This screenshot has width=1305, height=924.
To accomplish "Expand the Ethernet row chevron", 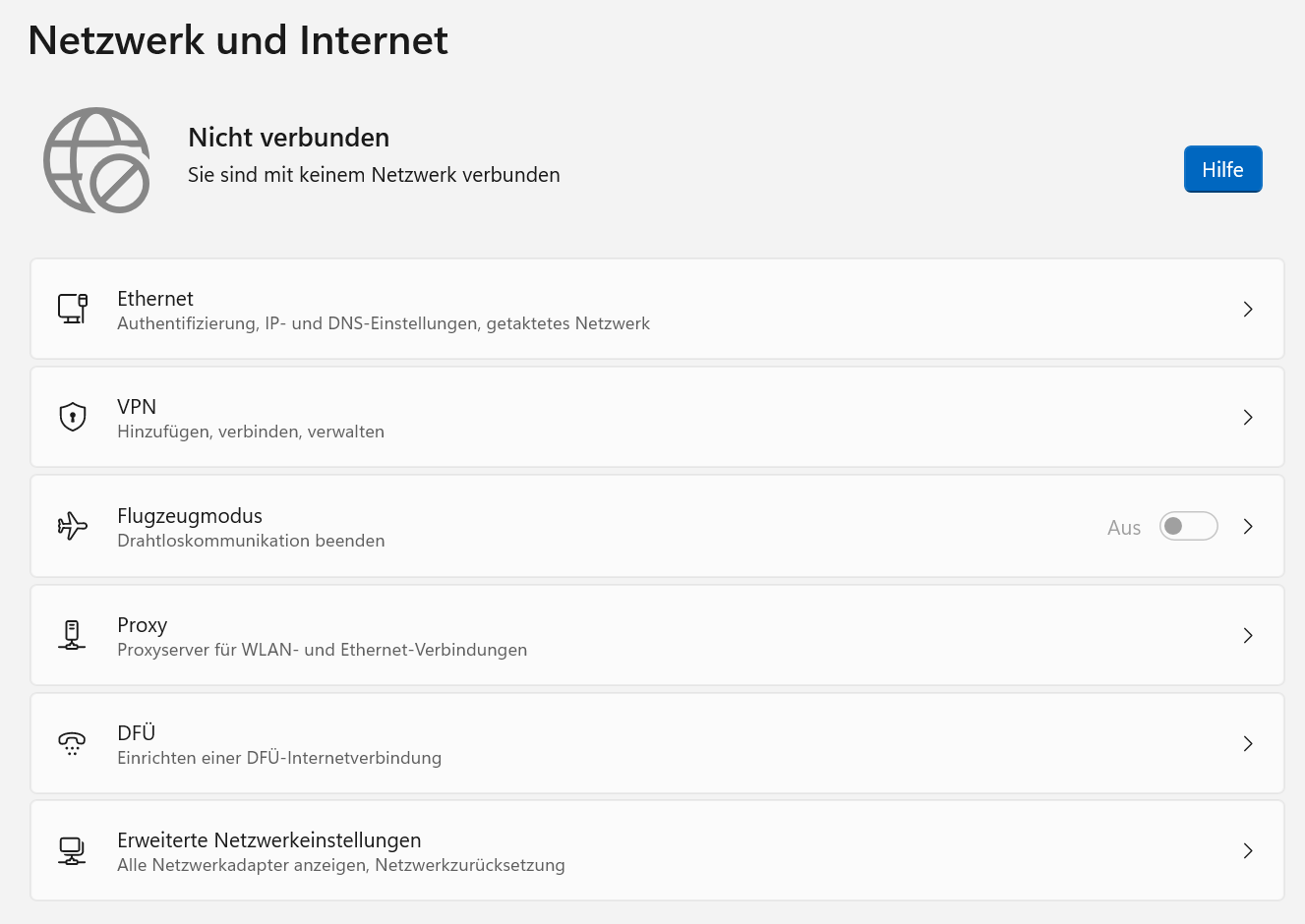I will [1248, 309].
